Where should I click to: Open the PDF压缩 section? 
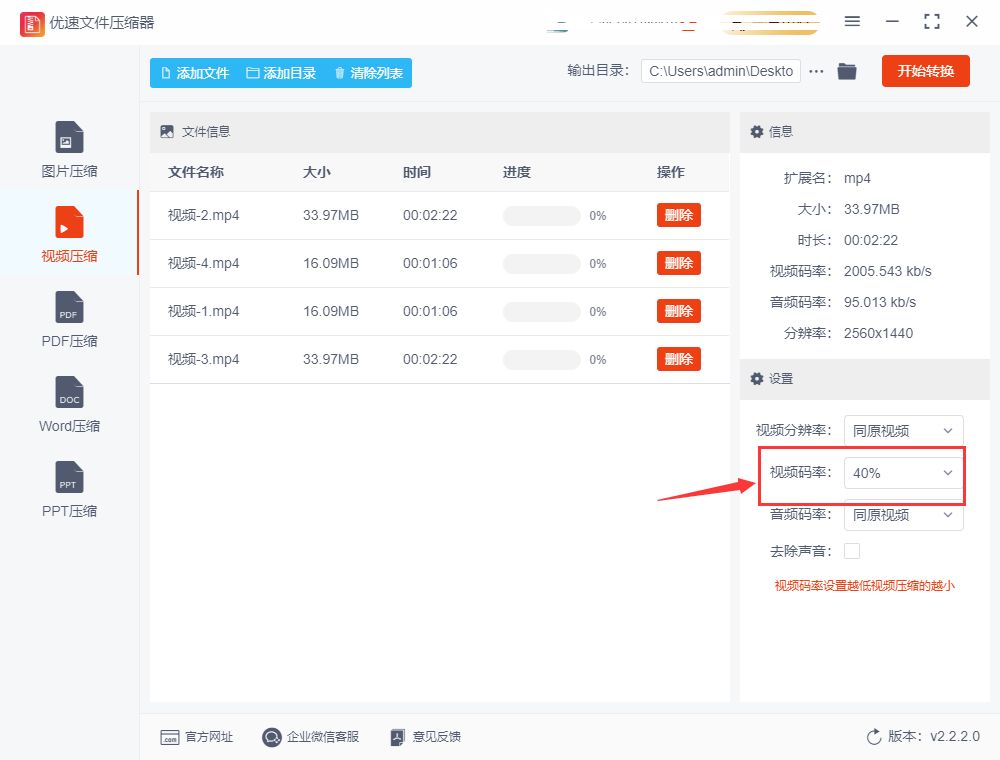pos(69,320)
